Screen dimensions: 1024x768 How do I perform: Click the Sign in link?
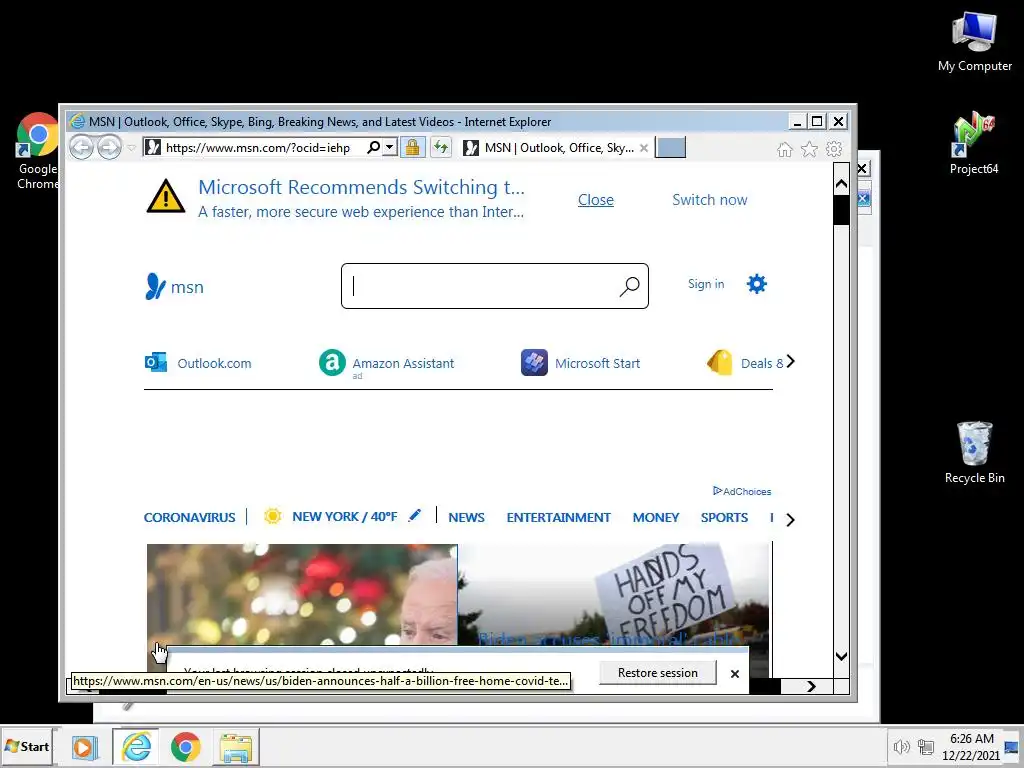click(706, 284)
